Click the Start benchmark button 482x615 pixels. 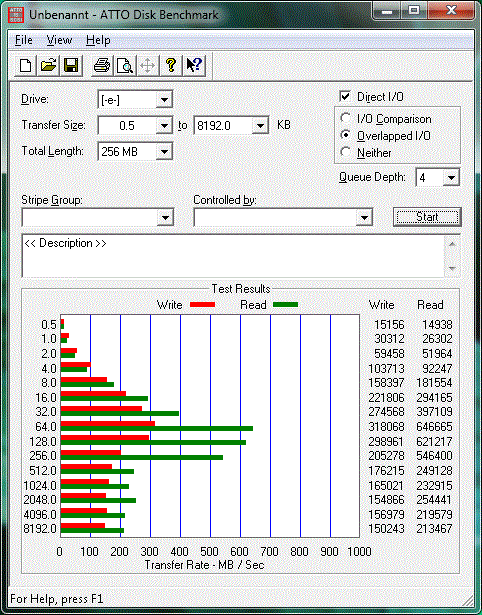click(427, 217)
